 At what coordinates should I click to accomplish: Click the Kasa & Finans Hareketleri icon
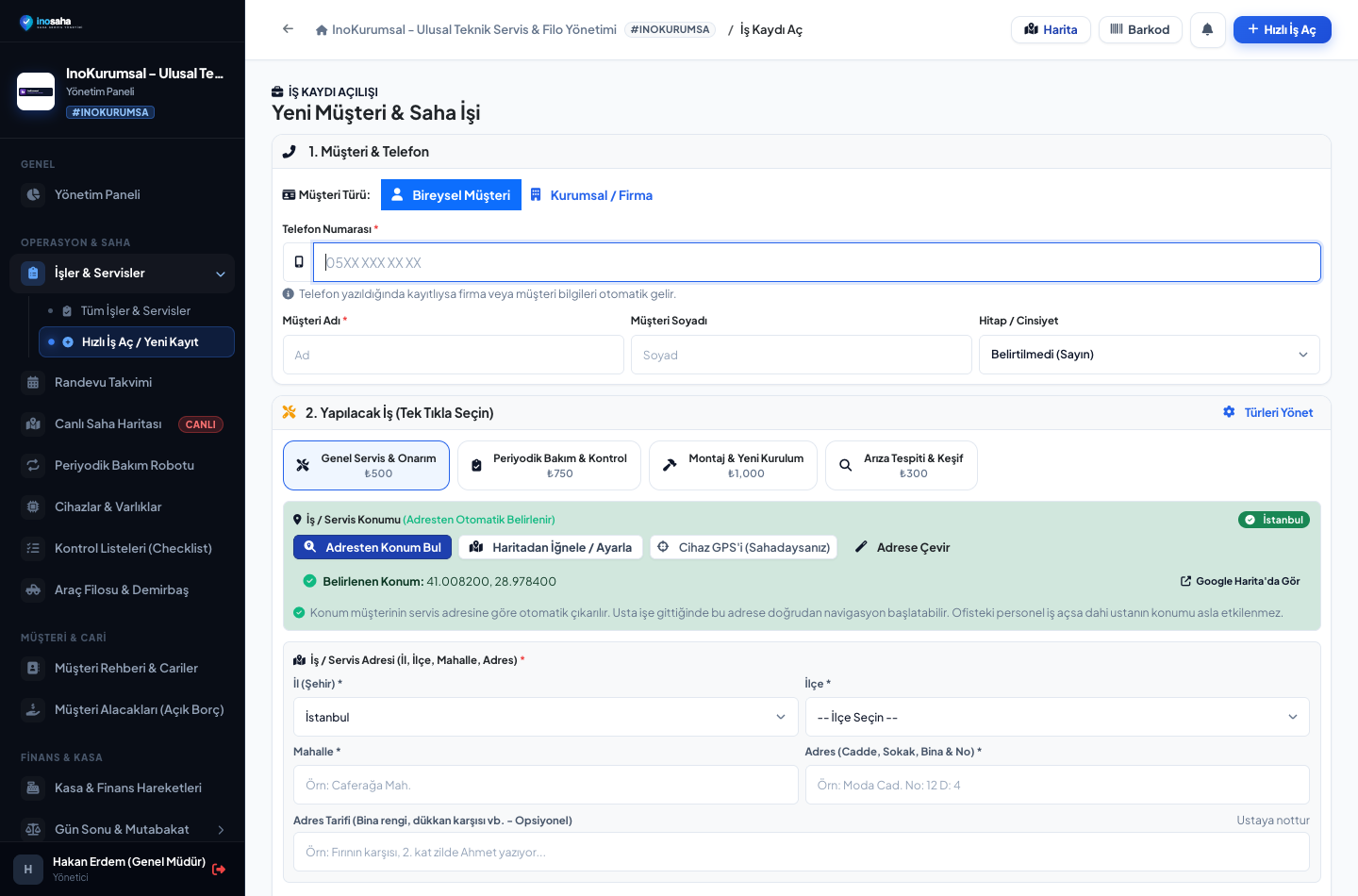(x=33, y=788)
